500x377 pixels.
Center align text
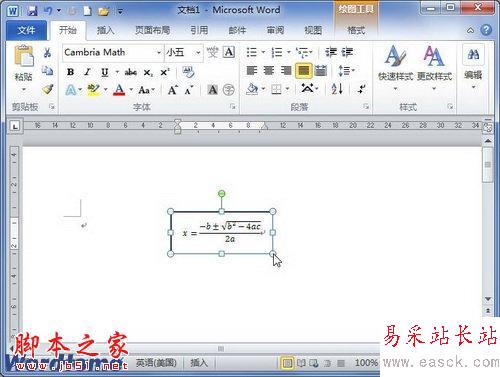pos(269,70)
